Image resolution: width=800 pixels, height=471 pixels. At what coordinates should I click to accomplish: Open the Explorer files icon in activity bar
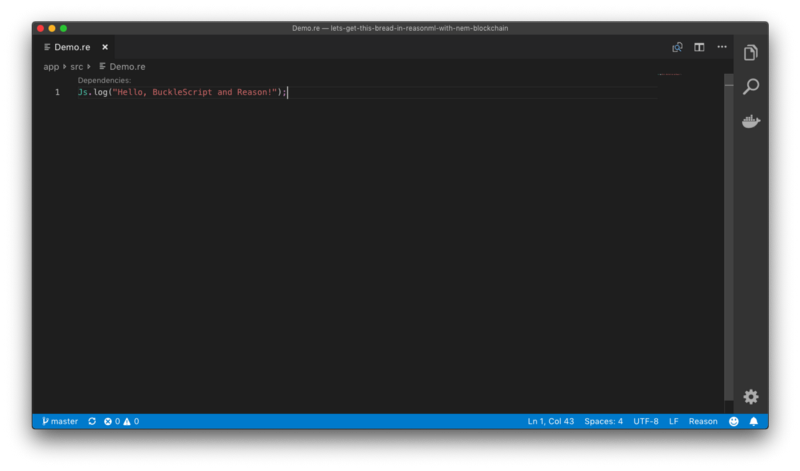coord(751,53)
